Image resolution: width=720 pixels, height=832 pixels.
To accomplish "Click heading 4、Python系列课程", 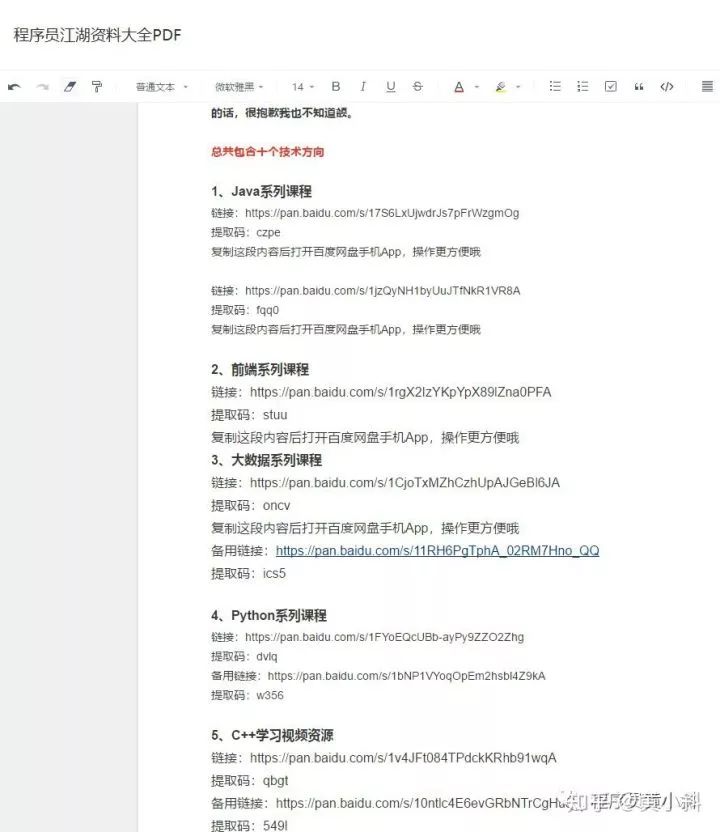I will coord(269,616).
